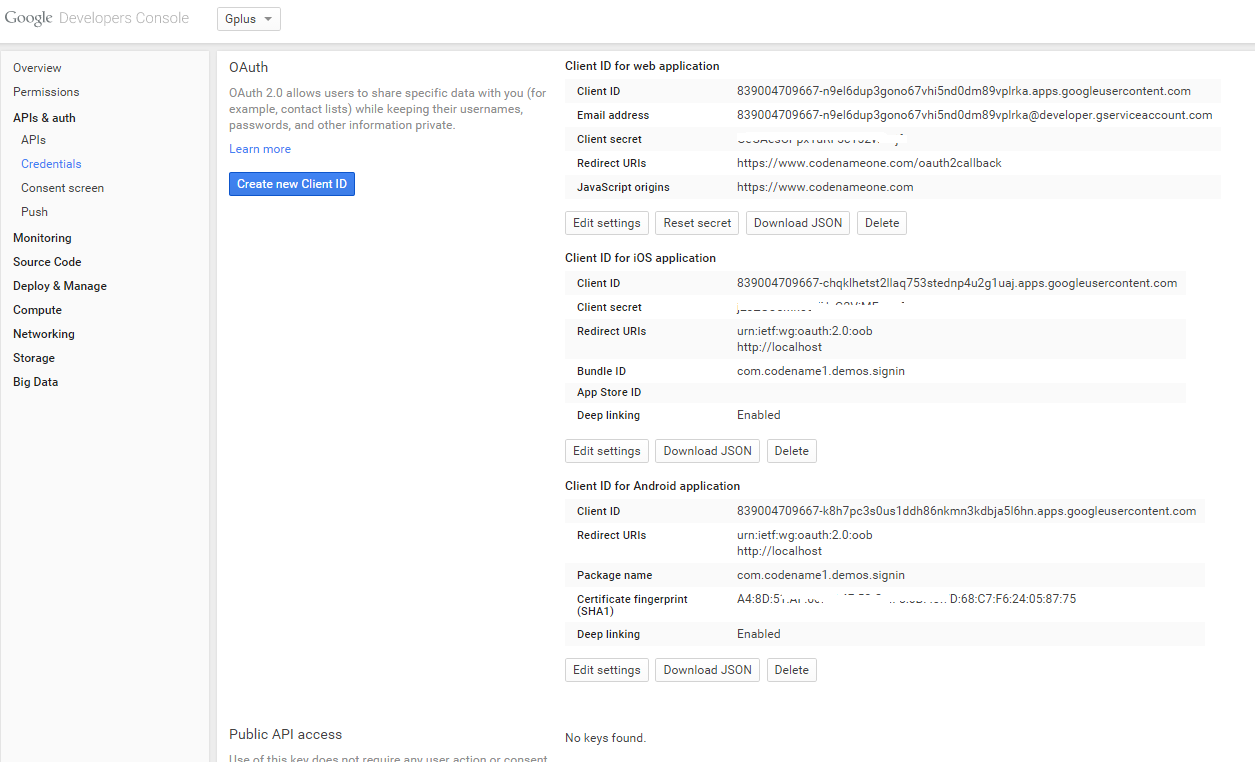Click Client ID for Android application heading
The width and height of the screenshot is (1255, 762).
(653, 486)
